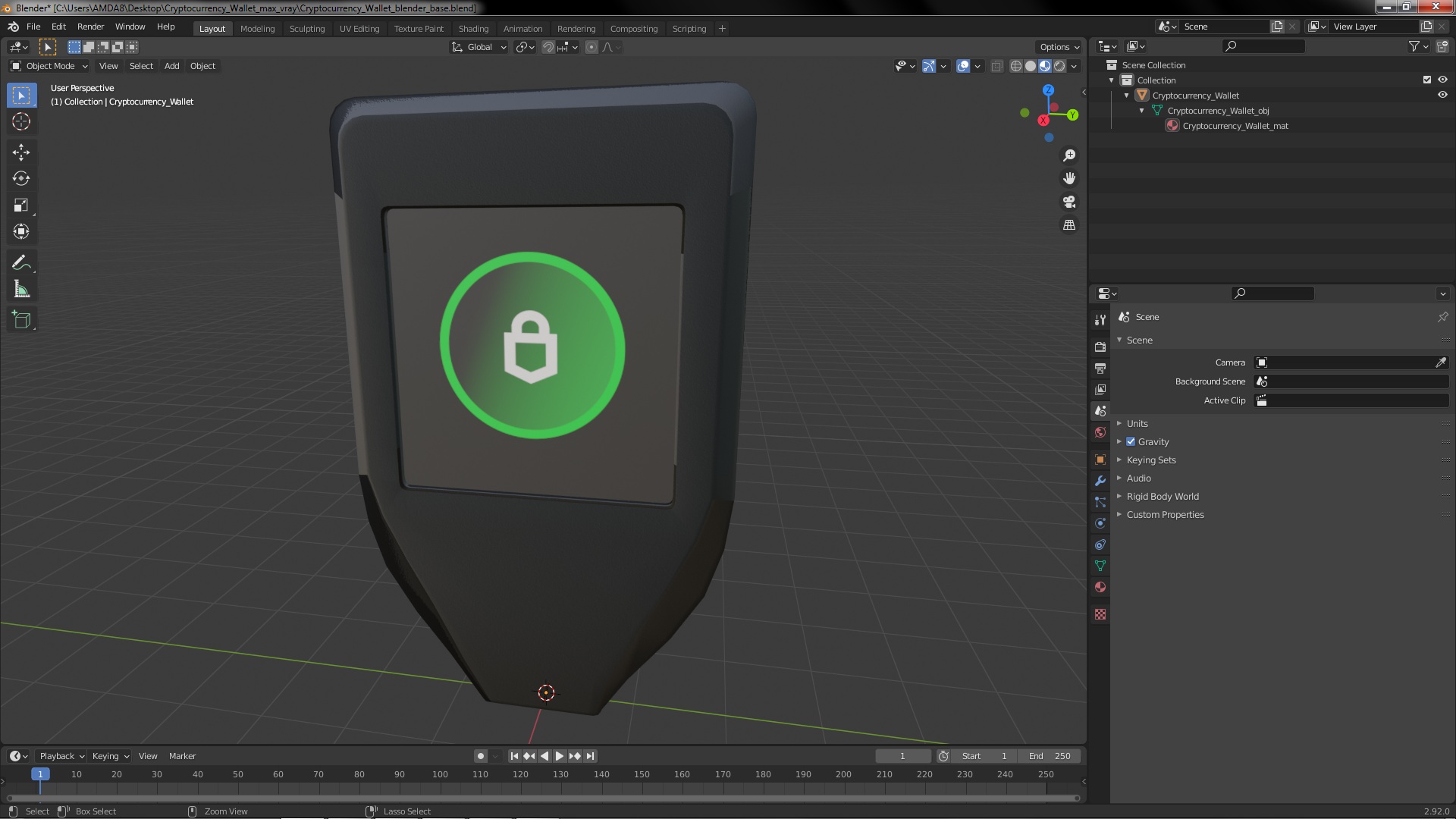Pin the Scene properties panel
Viewport: 1456px width, 819px height.
[x=1442, y=317]
